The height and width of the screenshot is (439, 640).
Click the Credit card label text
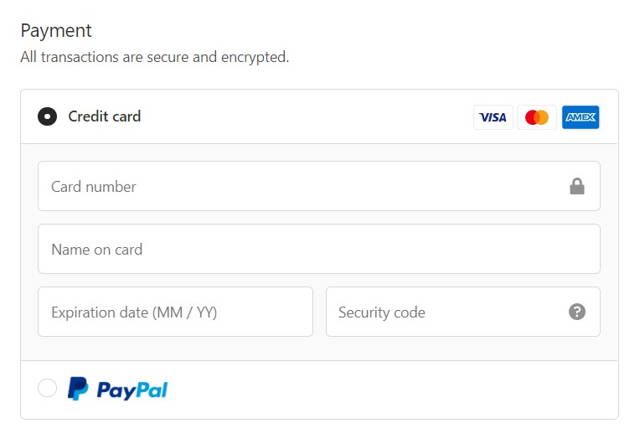tap(104, 117)
